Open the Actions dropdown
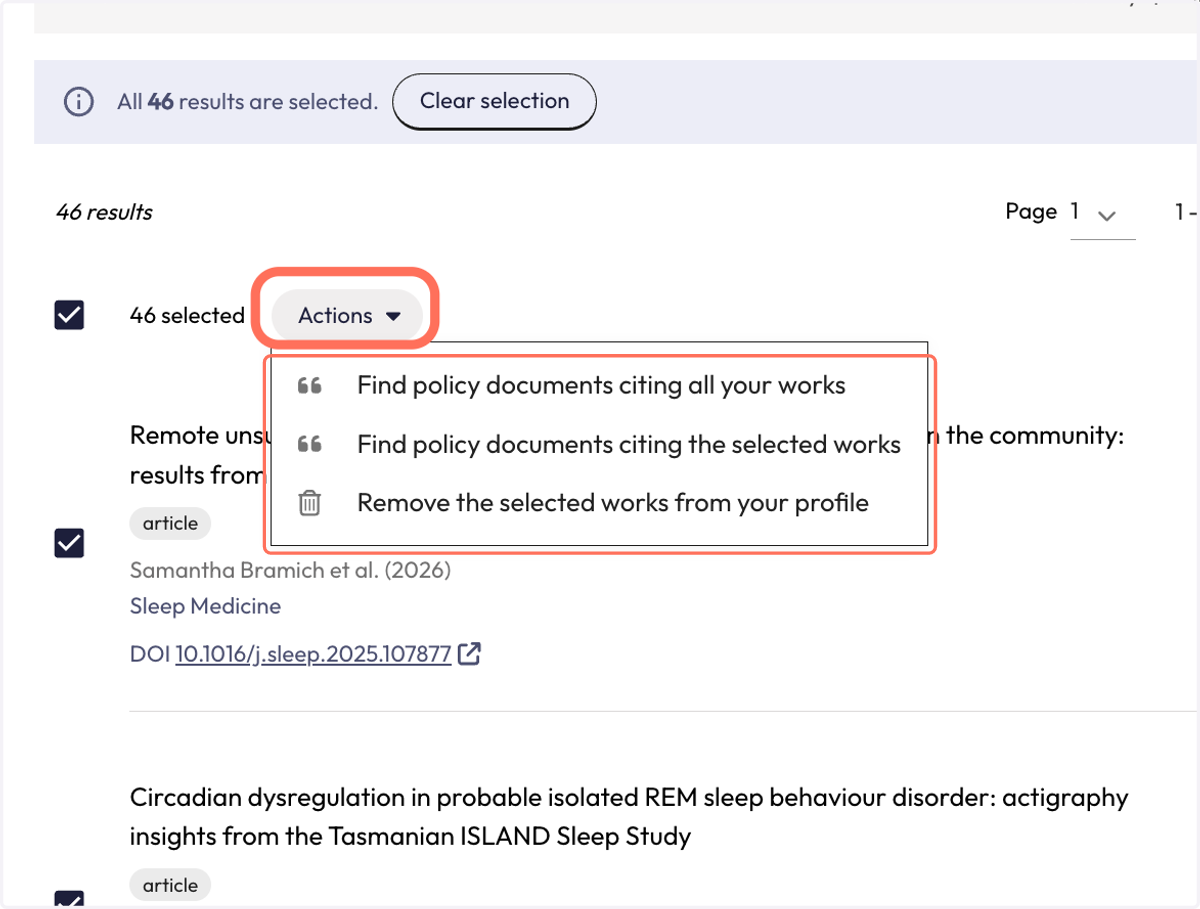1200x909 pixels. [349, 315]
